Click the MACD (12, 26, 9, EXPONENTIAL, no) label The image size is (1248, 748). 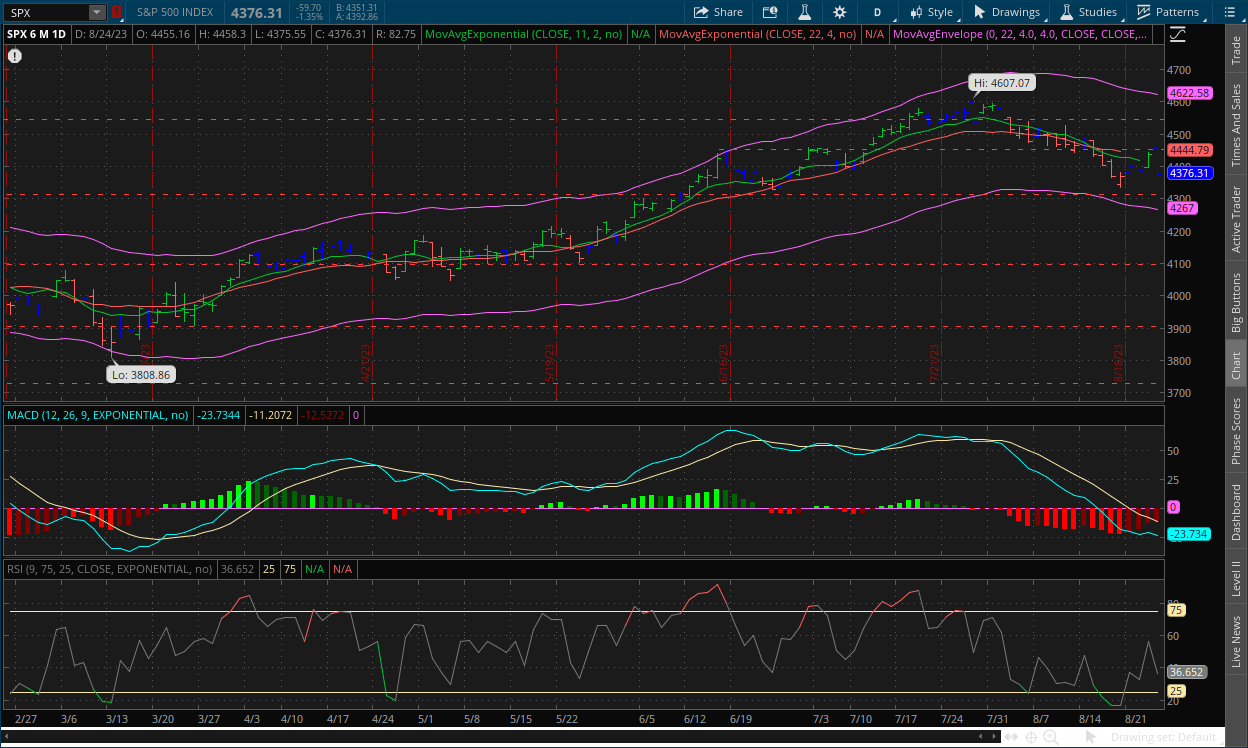pyautogui.click(x=98, y=414)
